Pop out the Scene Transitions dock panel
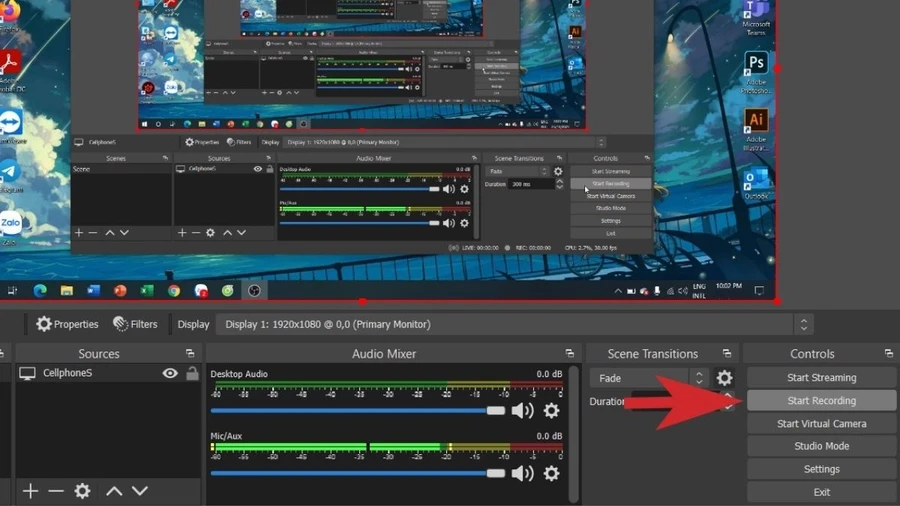Viewport: 900px width, 506px height. [x=727, y=353]
